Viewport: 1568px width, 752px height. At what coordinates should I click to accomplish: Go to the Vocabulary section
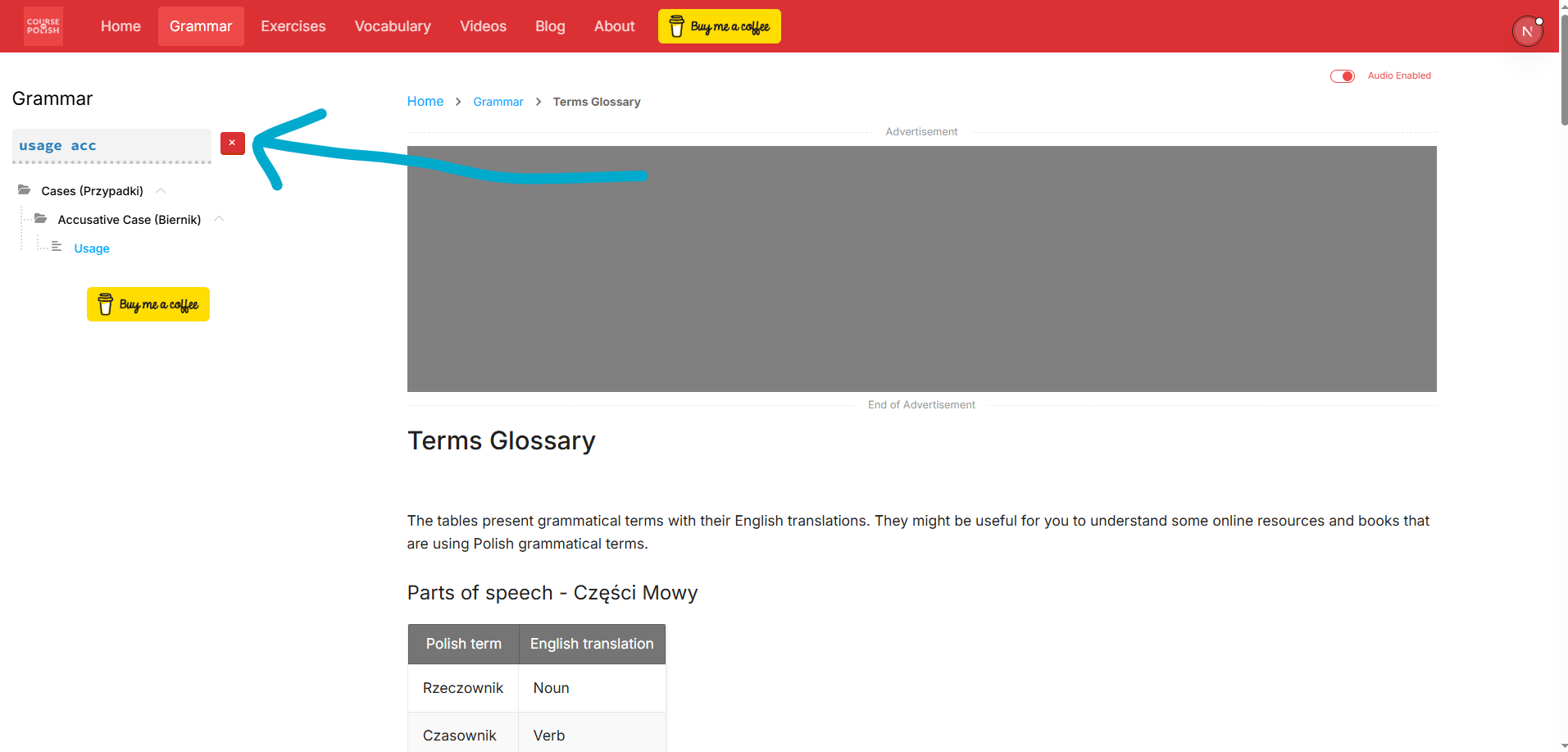point(393,26)
